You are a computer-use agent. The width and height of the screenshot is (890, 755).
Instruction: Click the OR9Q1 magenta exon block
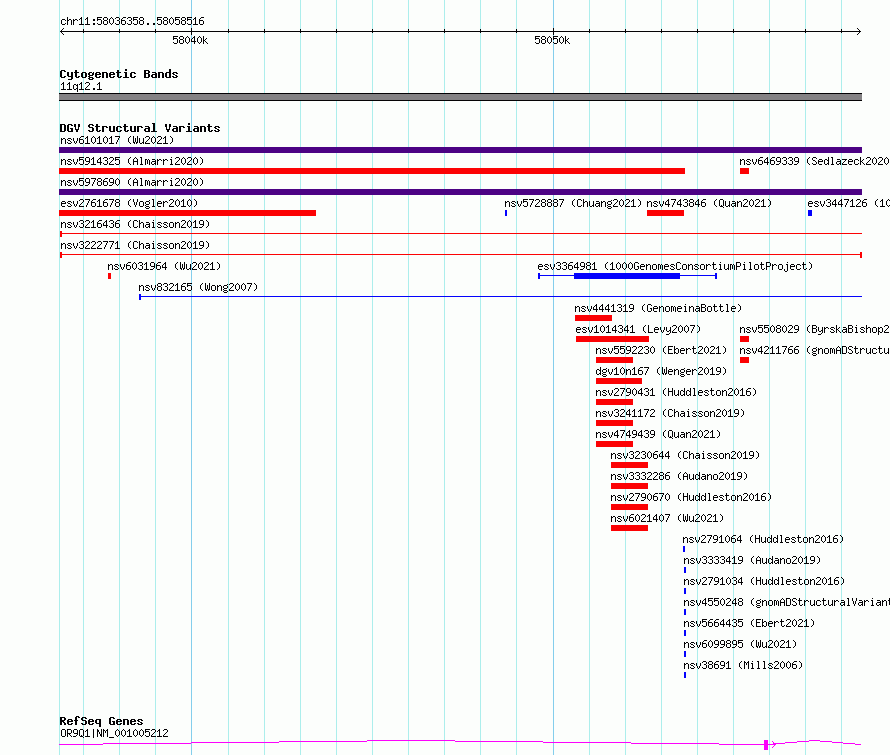coord(766,744)
